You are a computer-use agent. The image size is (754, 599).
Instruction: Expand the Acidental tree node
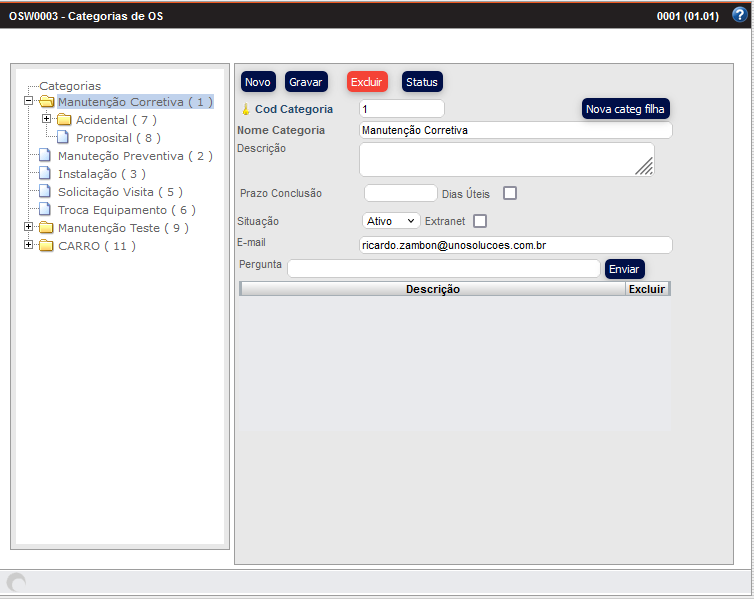(47, 120)
